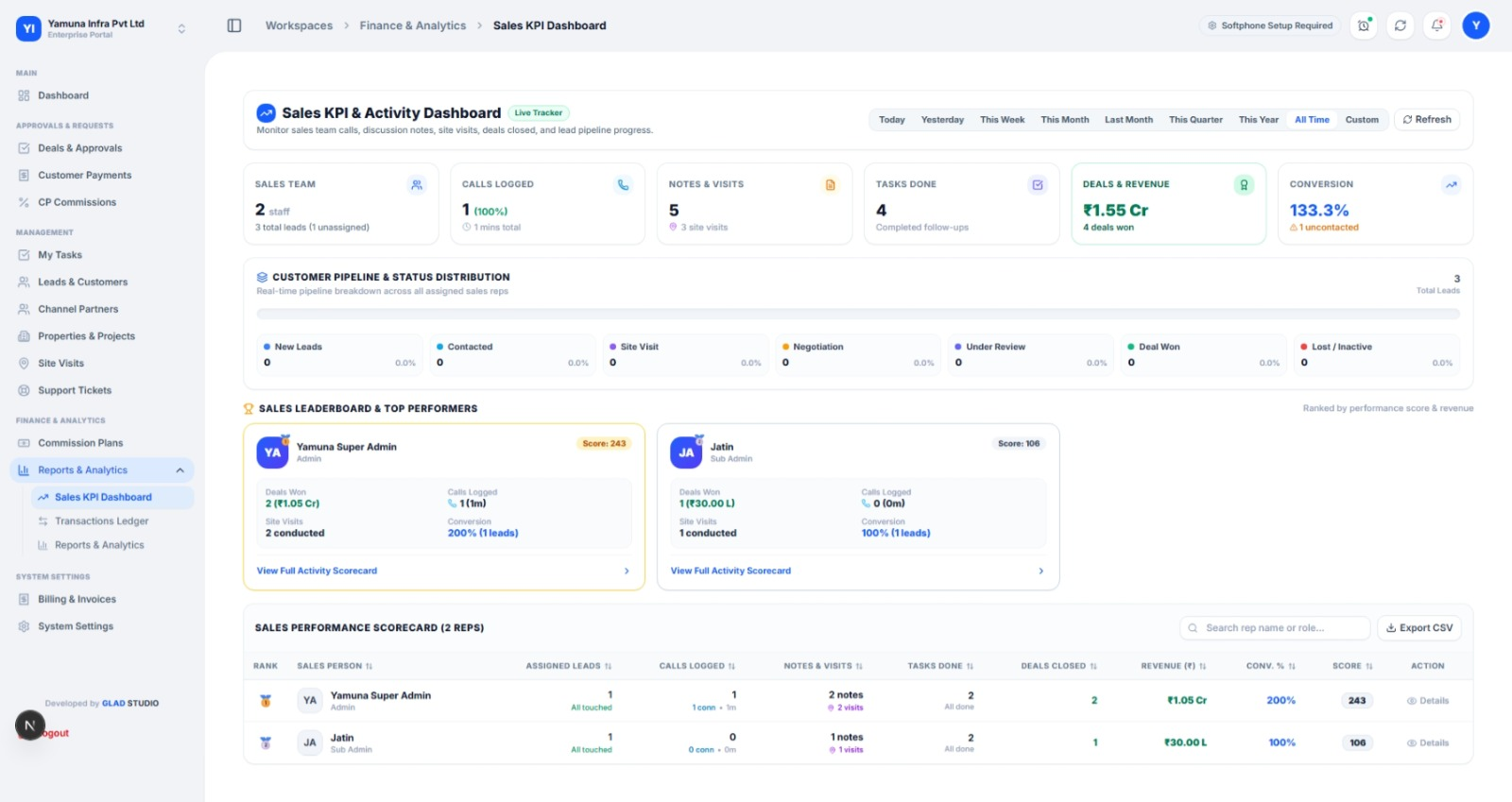The width and height of the screenshot is (1512, 802).
Task: Click Softphone Setup Required badge
Action: (1270, 26)
